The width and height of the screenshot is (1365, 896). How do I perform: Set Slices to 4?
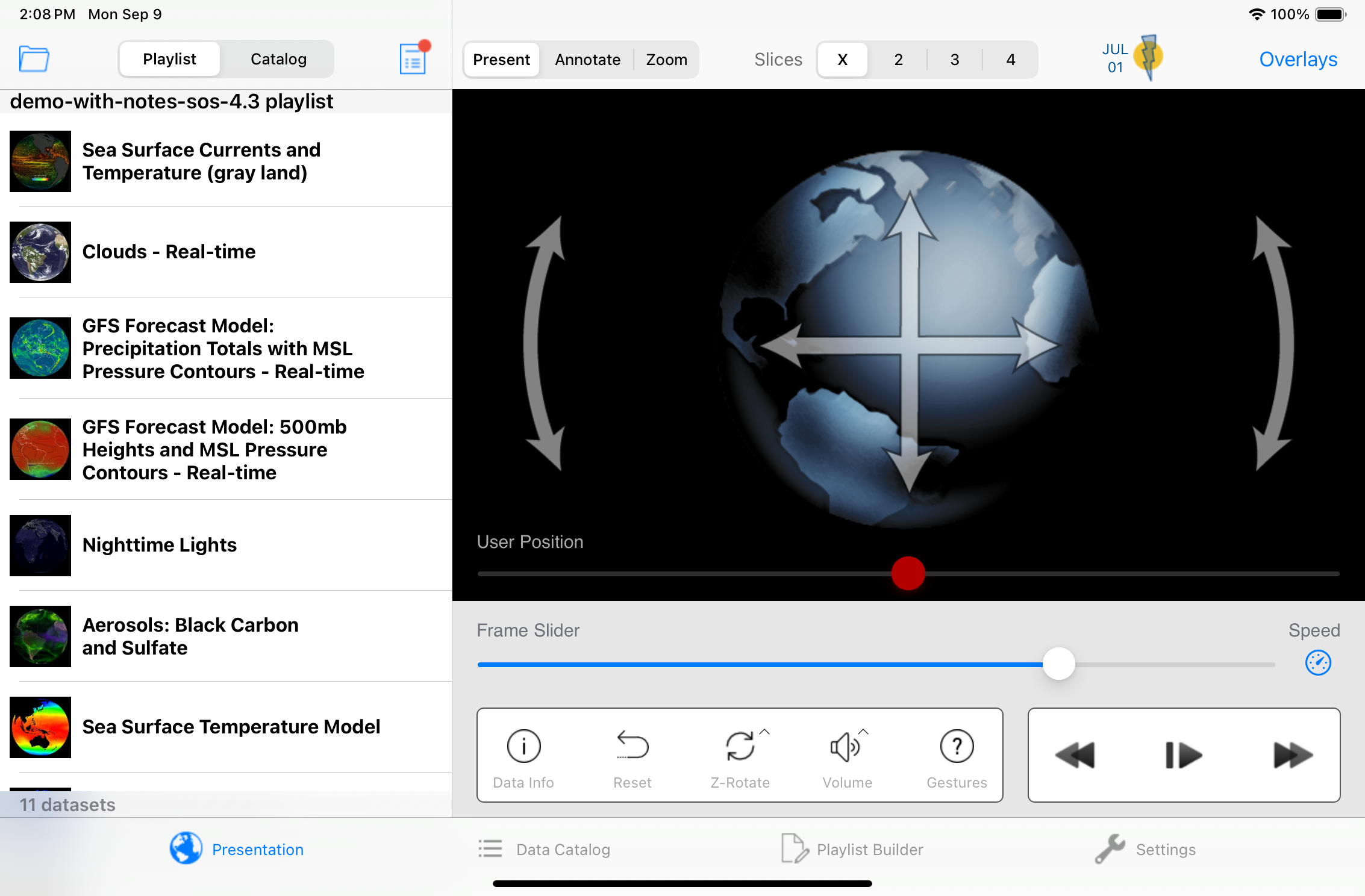tap(1011, 60)
